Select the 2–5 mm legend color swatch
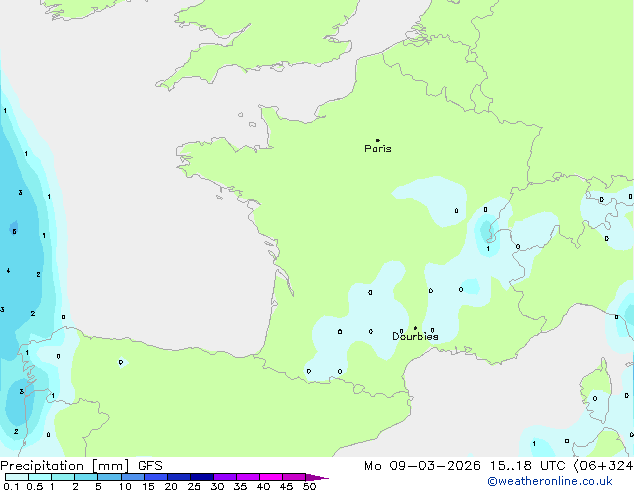Image resolution: width=634 pixels, height=490 pixels. 86,477
